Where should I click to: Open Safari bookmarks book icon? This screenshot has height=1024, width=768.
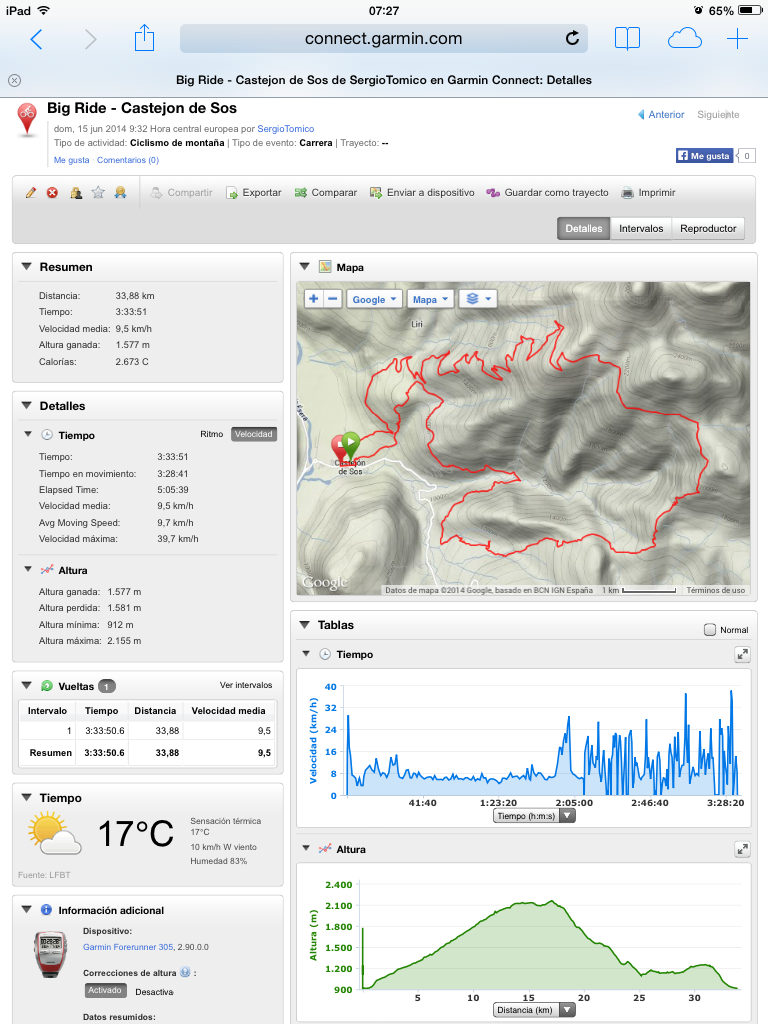pos(627,39)
